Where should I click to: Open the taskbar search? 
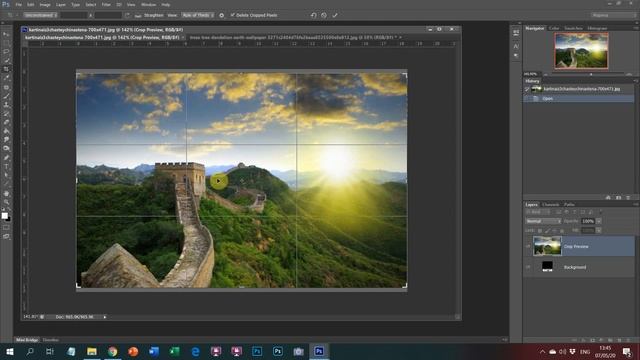30,351
